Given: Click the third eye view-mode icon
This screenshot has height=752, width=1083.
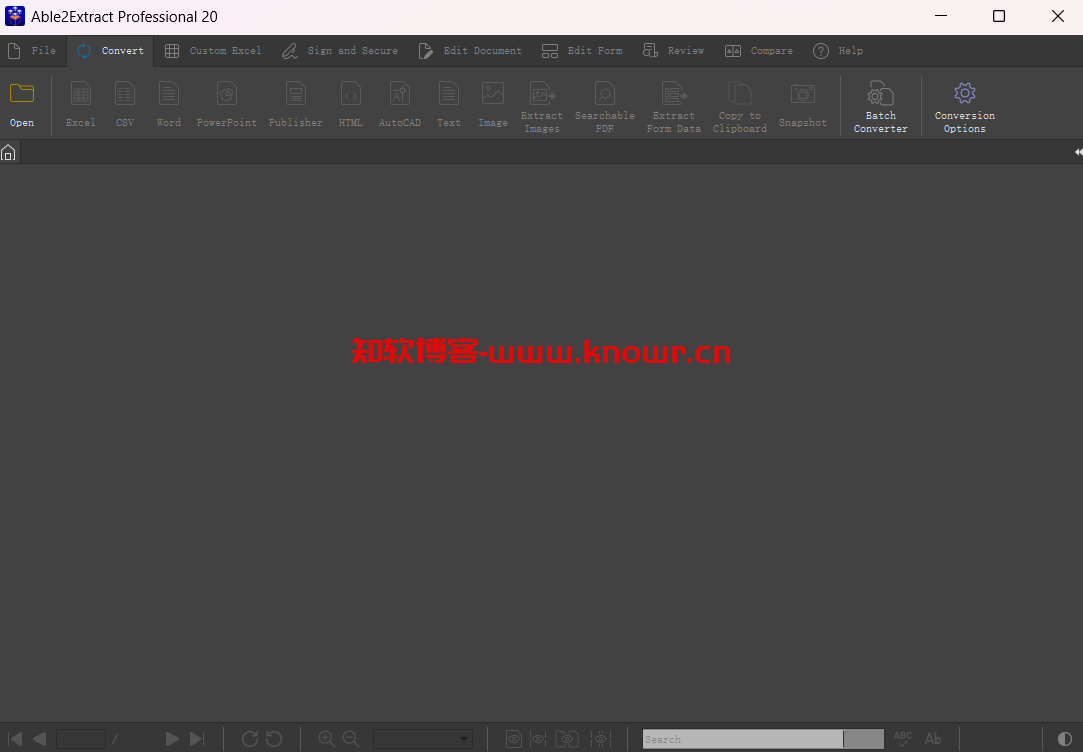Looking at the screenshot, I should (567, 739).
